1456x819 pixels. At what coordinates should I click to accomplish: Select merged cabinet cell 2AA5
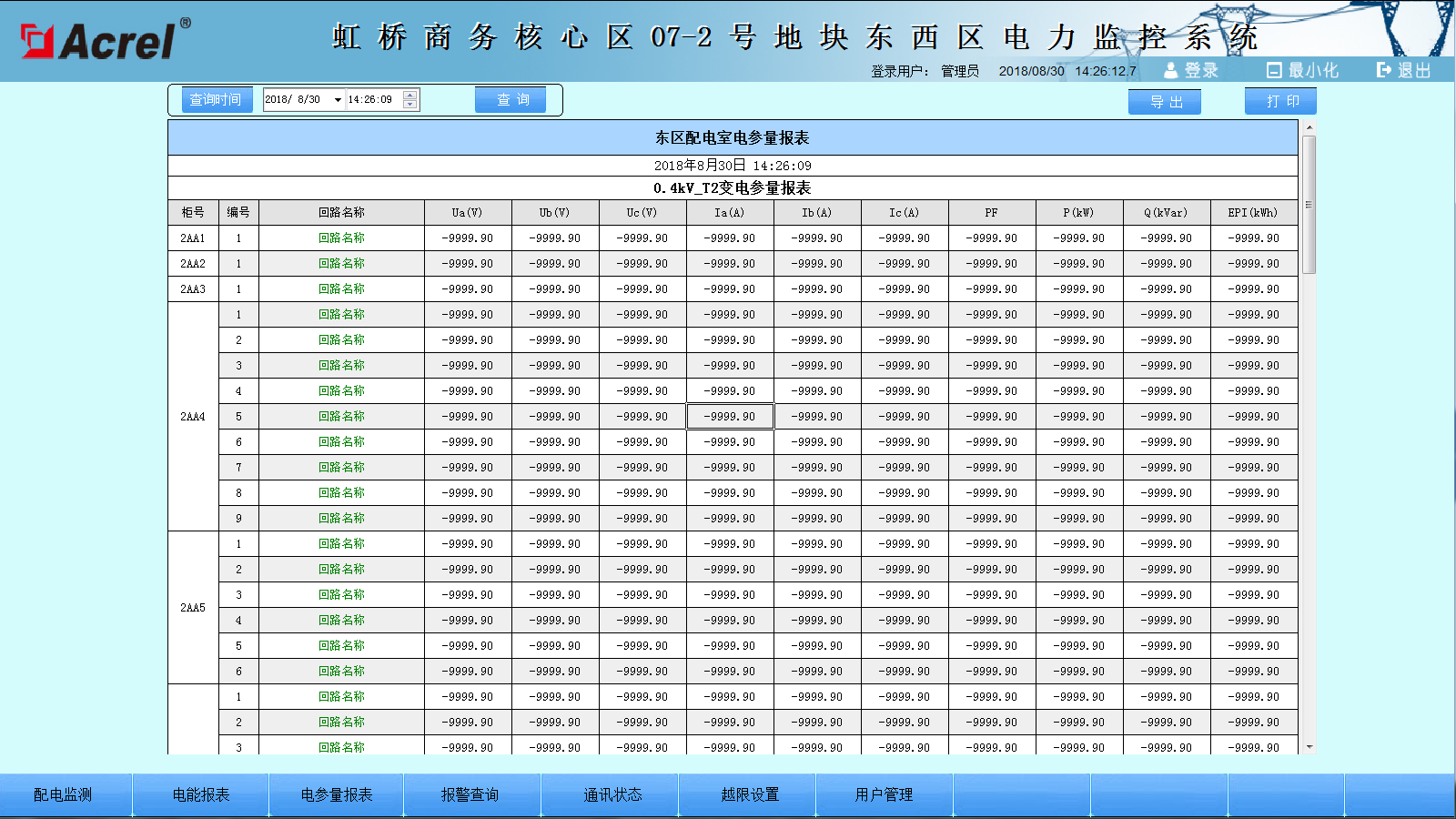[x=193, y=608]
